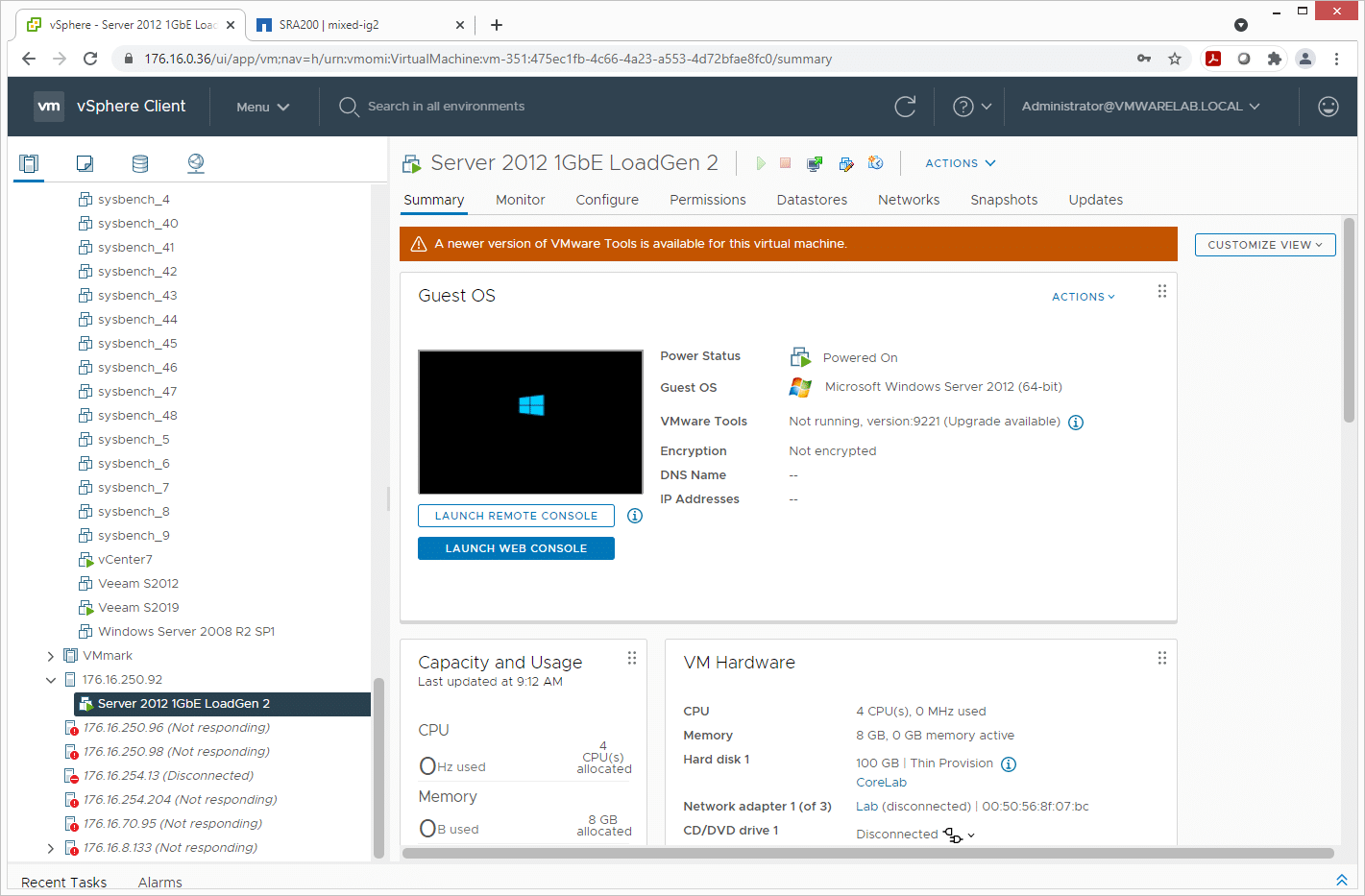Click the Acrobat extension icon
The width and height of the screenshot is (1365, 896).
pyautogui.click(x=1213, y=59)
